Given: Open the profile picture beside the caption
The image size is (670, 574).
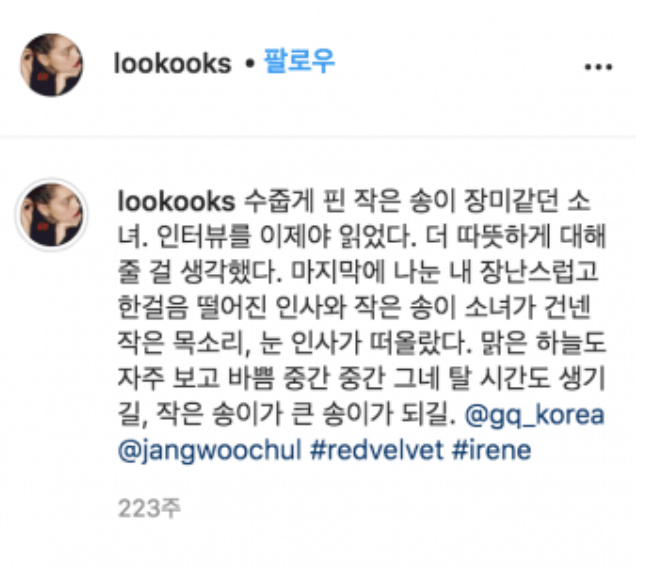Looking at the screenshot, I should pyautogui.click(x=52, y=215).
